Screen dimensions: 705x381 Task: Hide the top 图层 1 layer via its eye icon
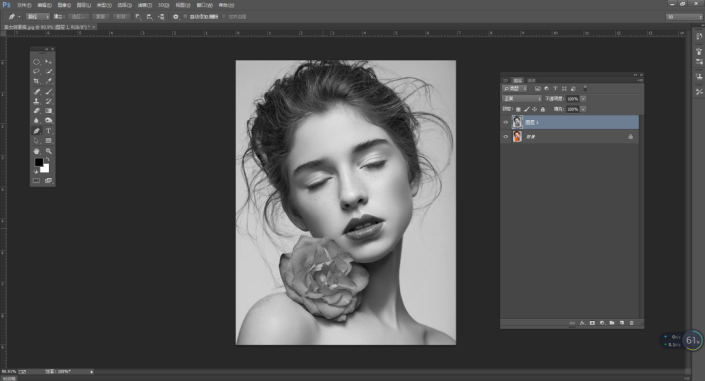pyautogui.click(x=505, y=122)
